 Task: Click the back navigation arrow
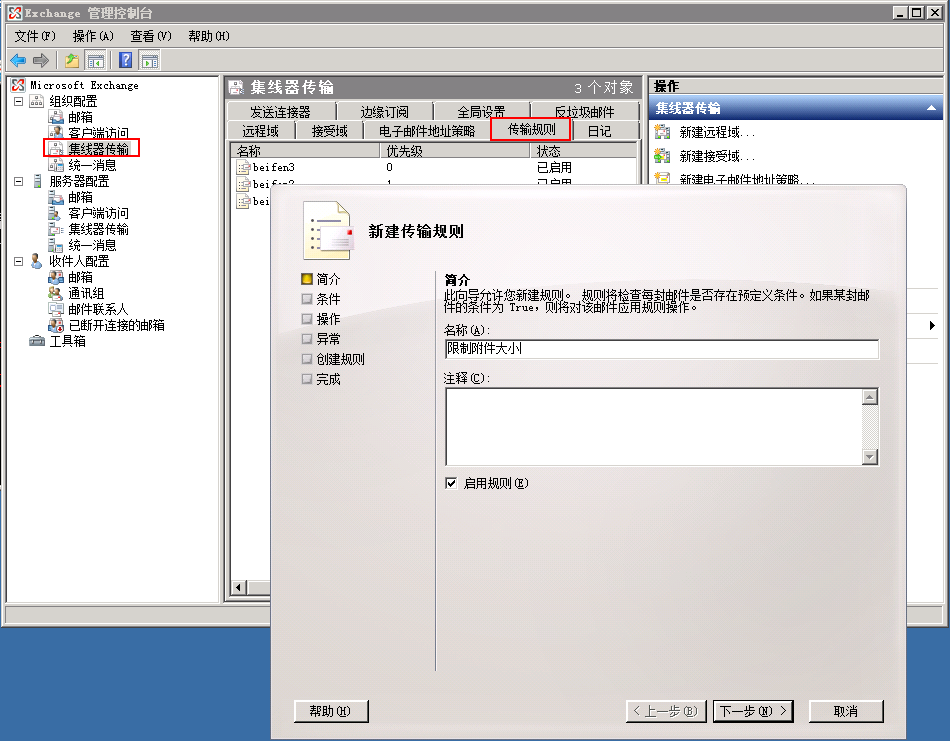pos(16,59)
